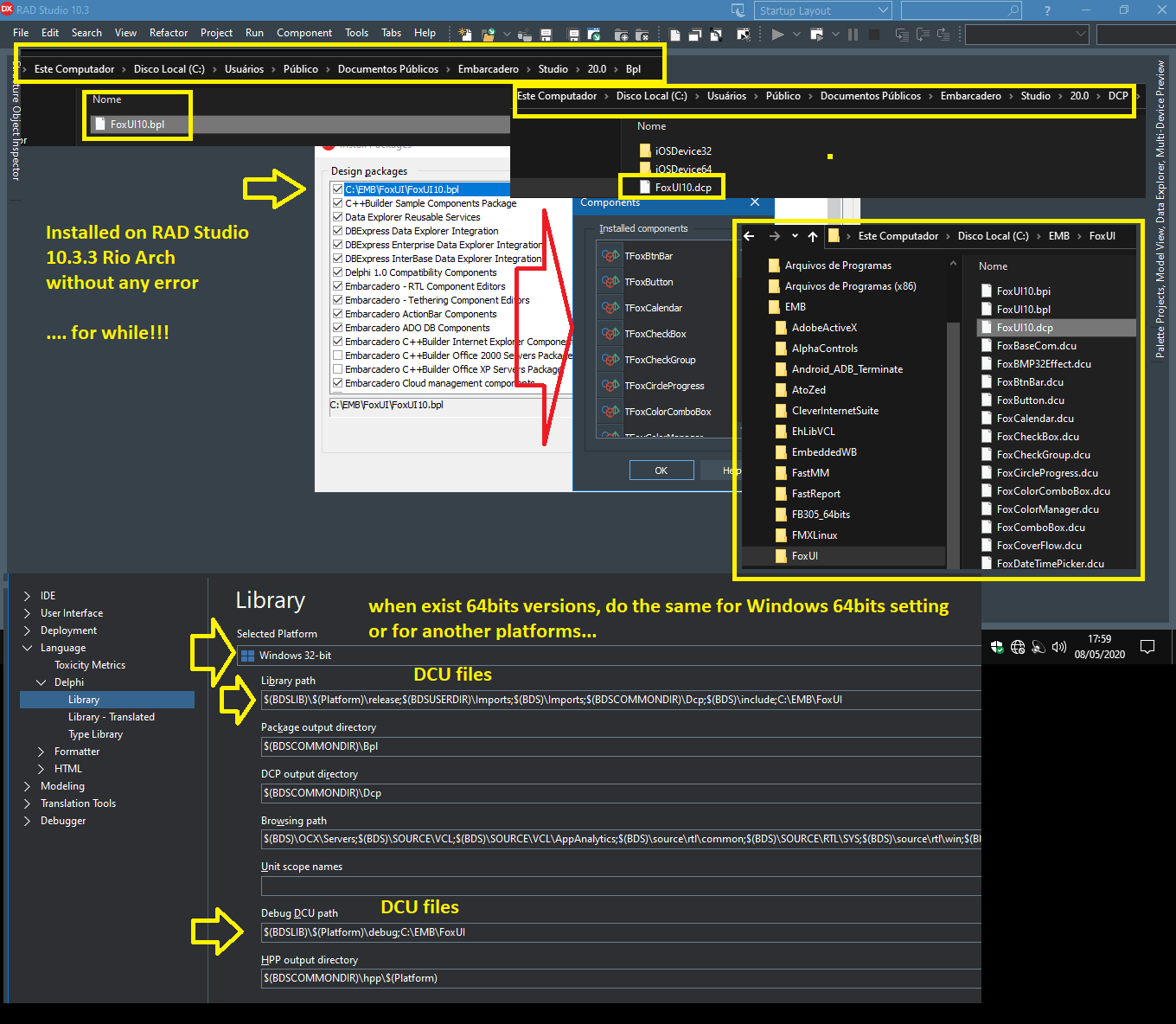Click the Toggle Form/Unit toolbar icon
Image resolution: width=1176 pixels, height=1024 pixels.
point(716,35)
